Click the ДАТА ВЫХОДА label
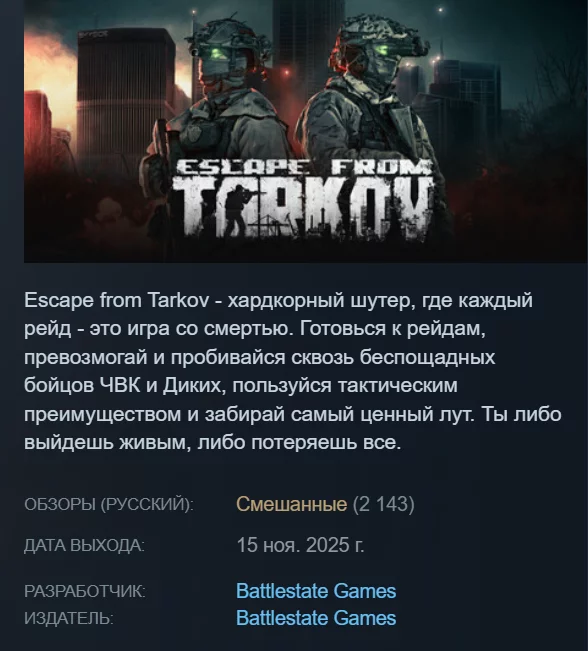Viewport: 588px width, 651px height. tap(84, 545)
